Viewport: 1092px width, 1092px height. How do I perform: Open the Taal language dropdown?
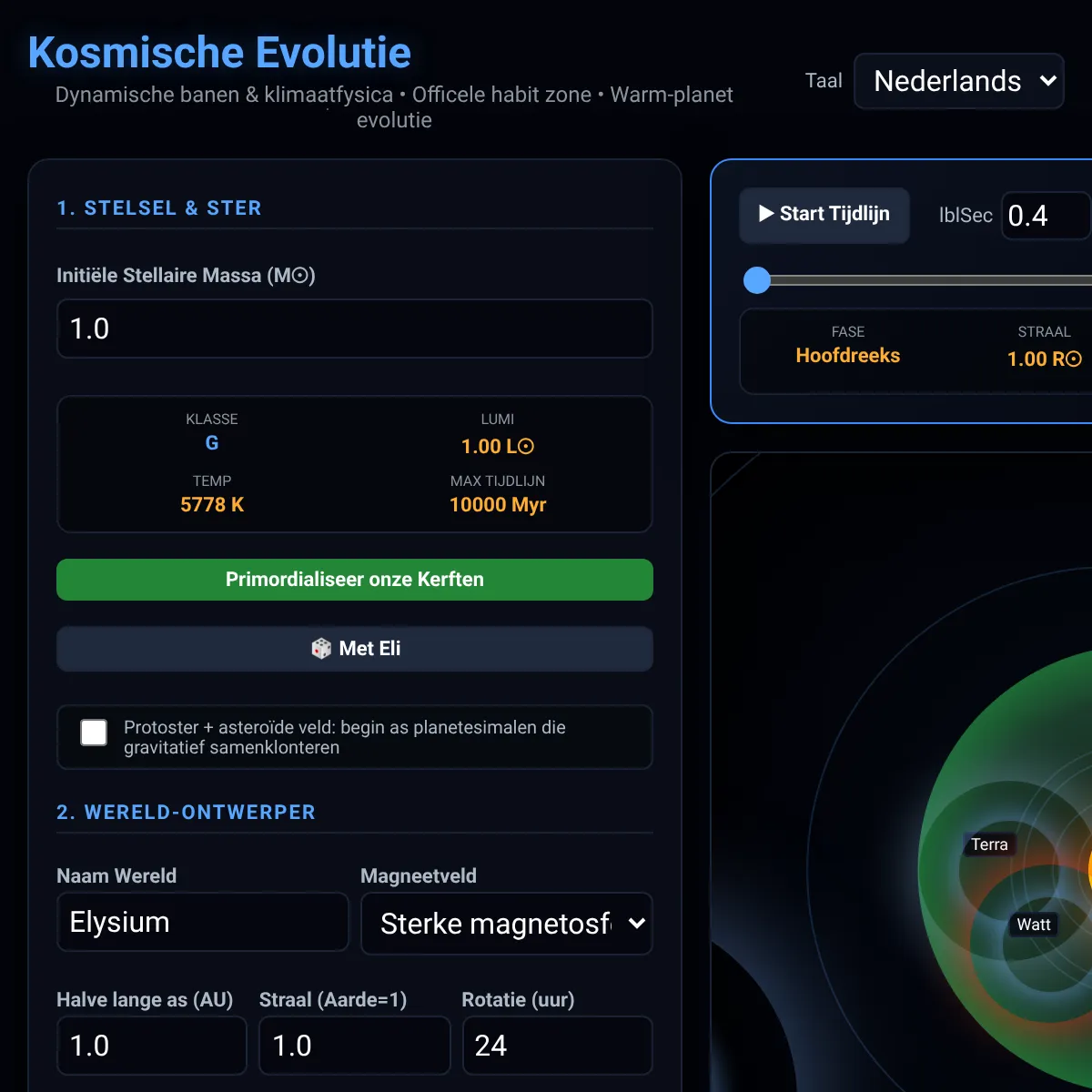click(x=959, y=81)
